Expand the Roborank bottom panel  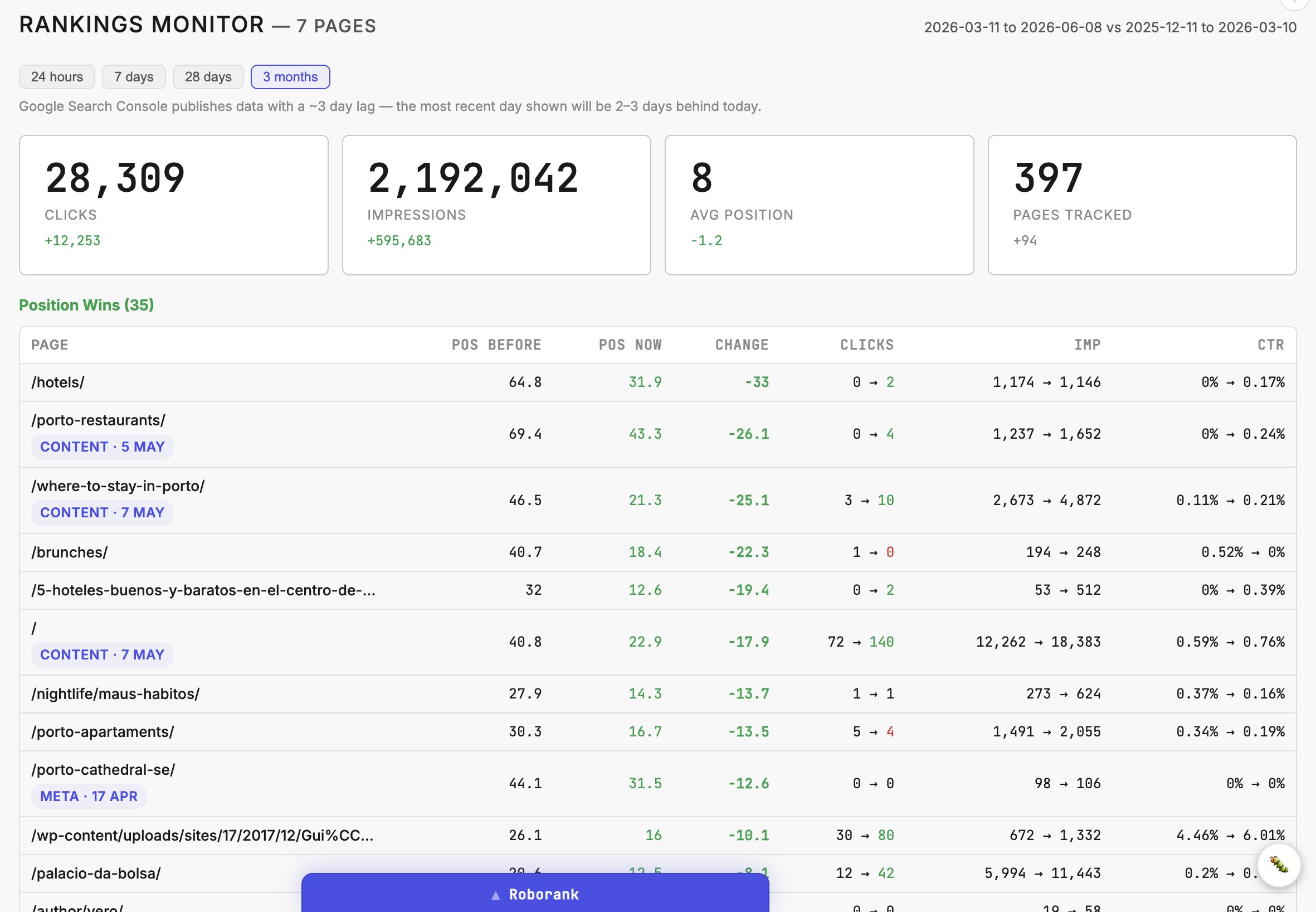click(535, 894)
